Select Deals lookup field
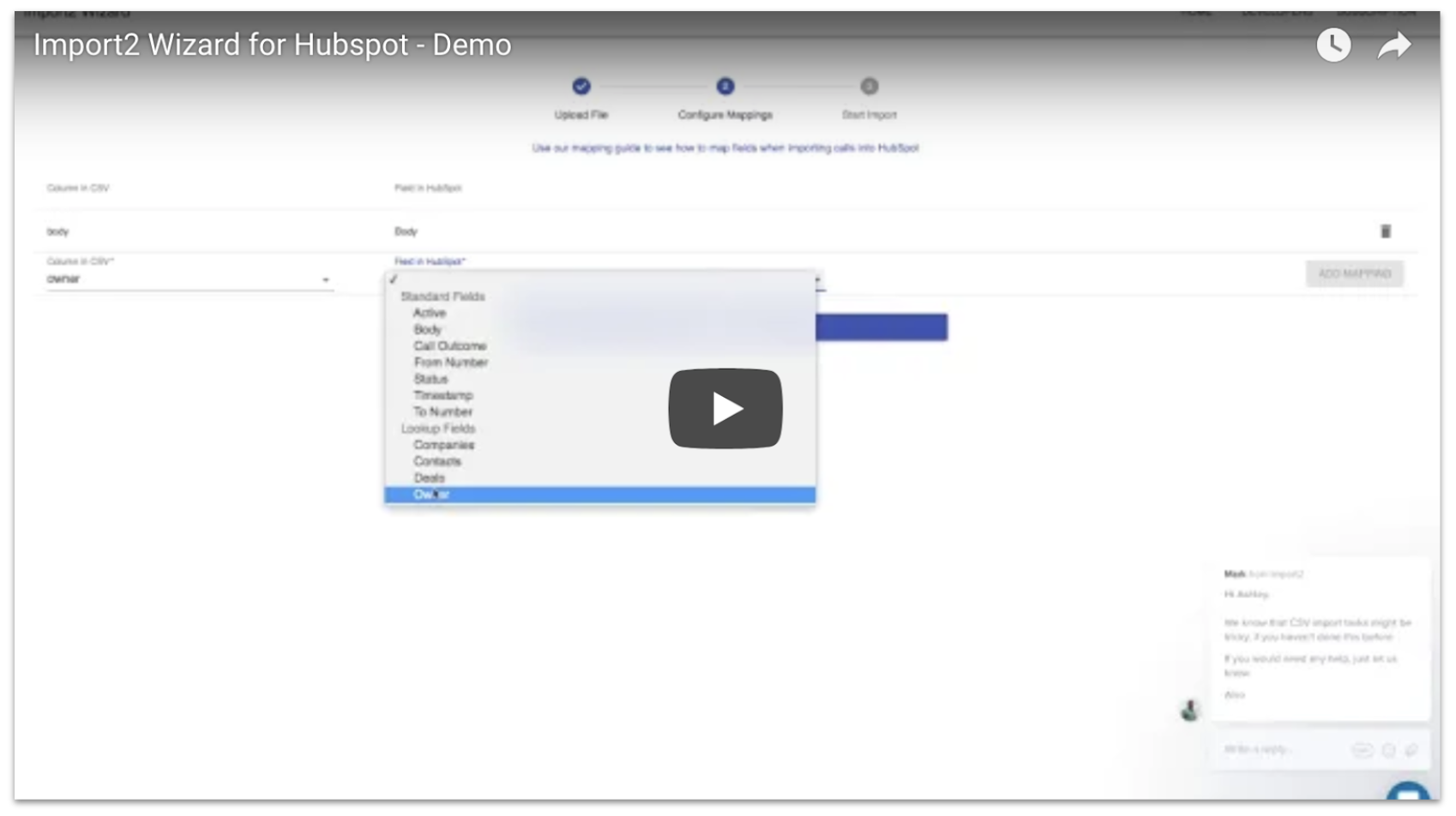 point(429,478)
